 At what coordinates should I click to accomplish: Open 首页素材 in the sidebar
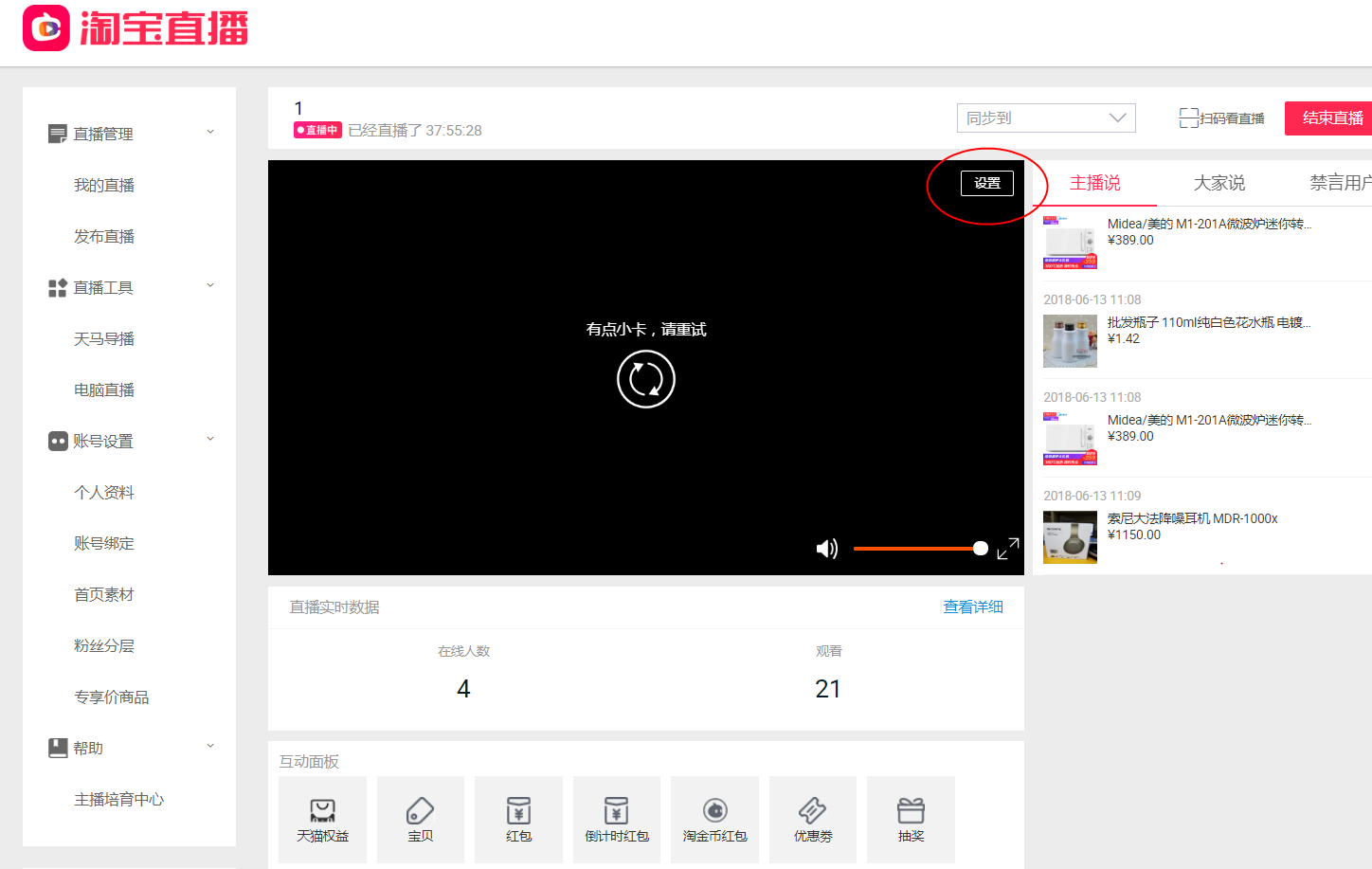point(104,594)
